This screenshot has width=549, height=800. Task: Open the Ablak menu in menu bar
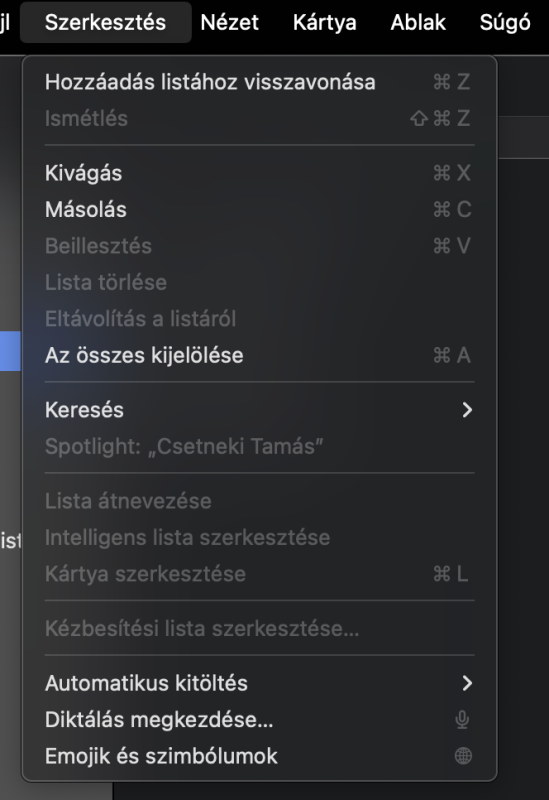tap(418, 22)
